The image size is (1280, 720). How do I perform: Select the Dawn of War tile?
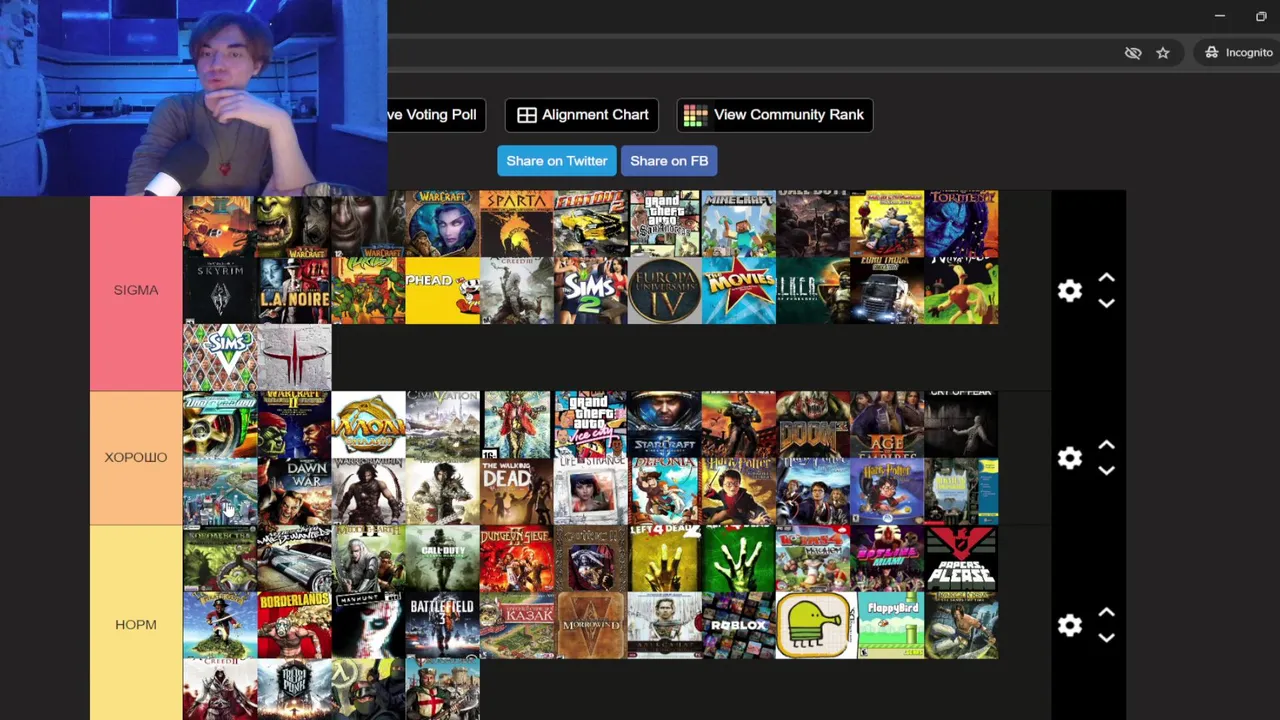point(294,491)
